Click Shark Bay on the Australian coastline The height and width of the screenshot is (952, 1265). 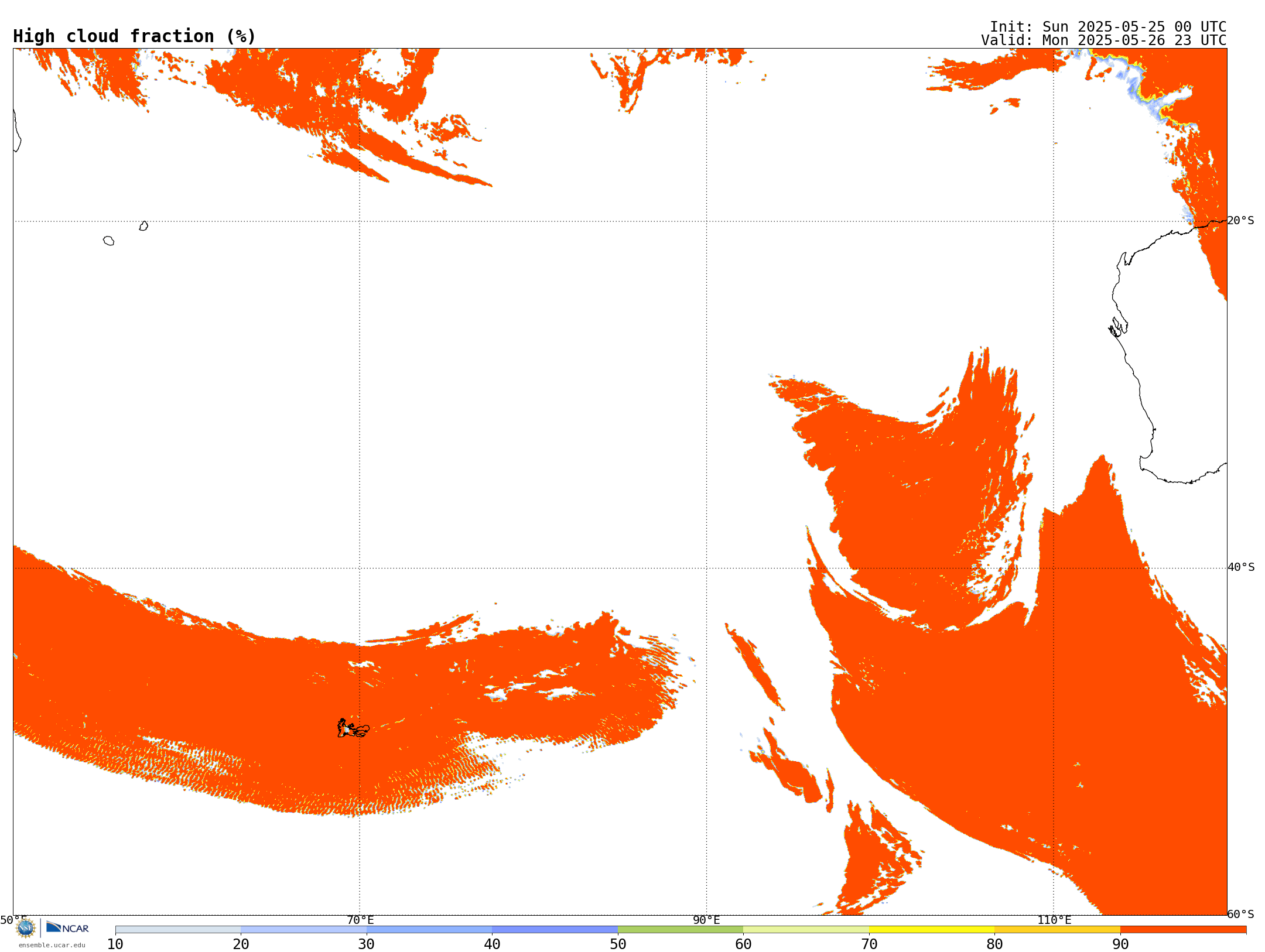(1117, 327)
